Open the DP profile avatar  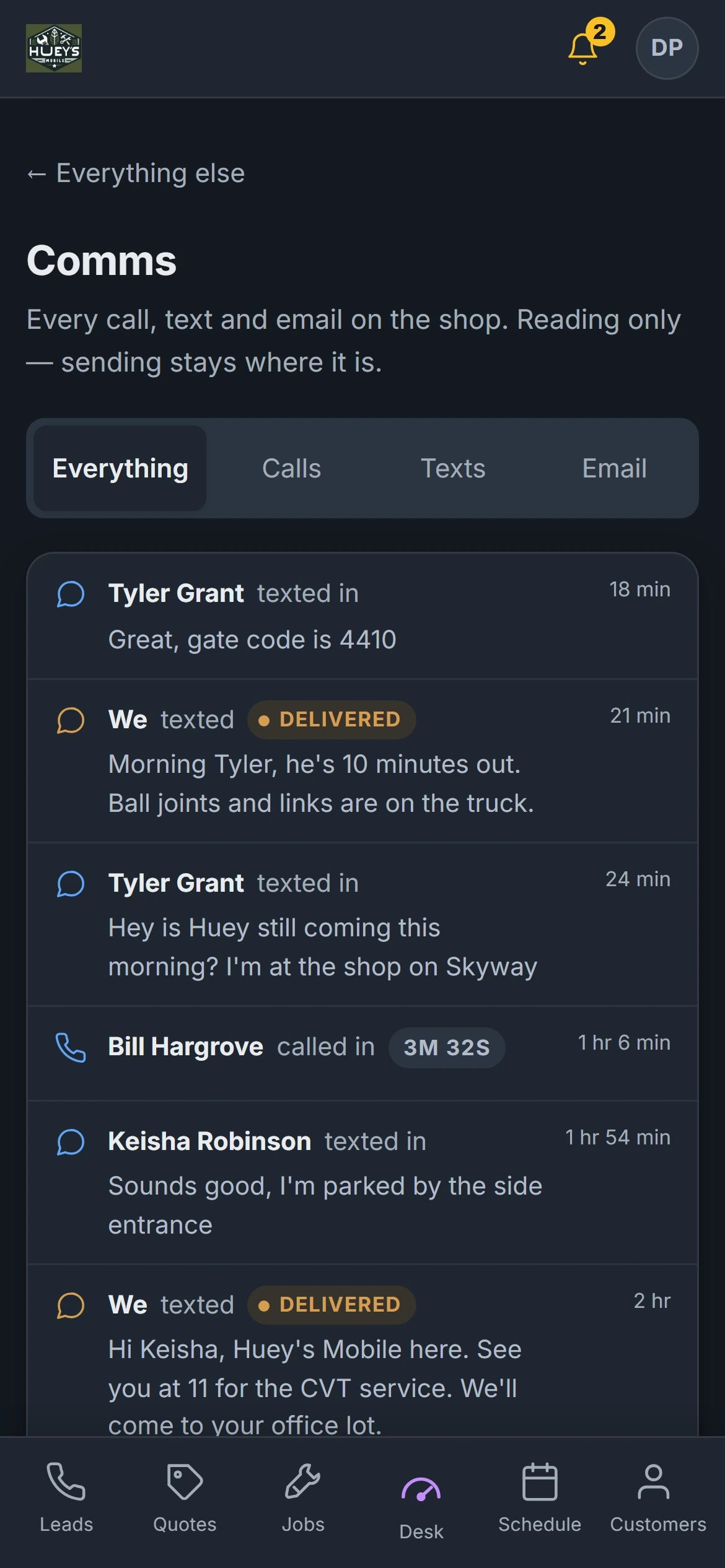(667, 48)
